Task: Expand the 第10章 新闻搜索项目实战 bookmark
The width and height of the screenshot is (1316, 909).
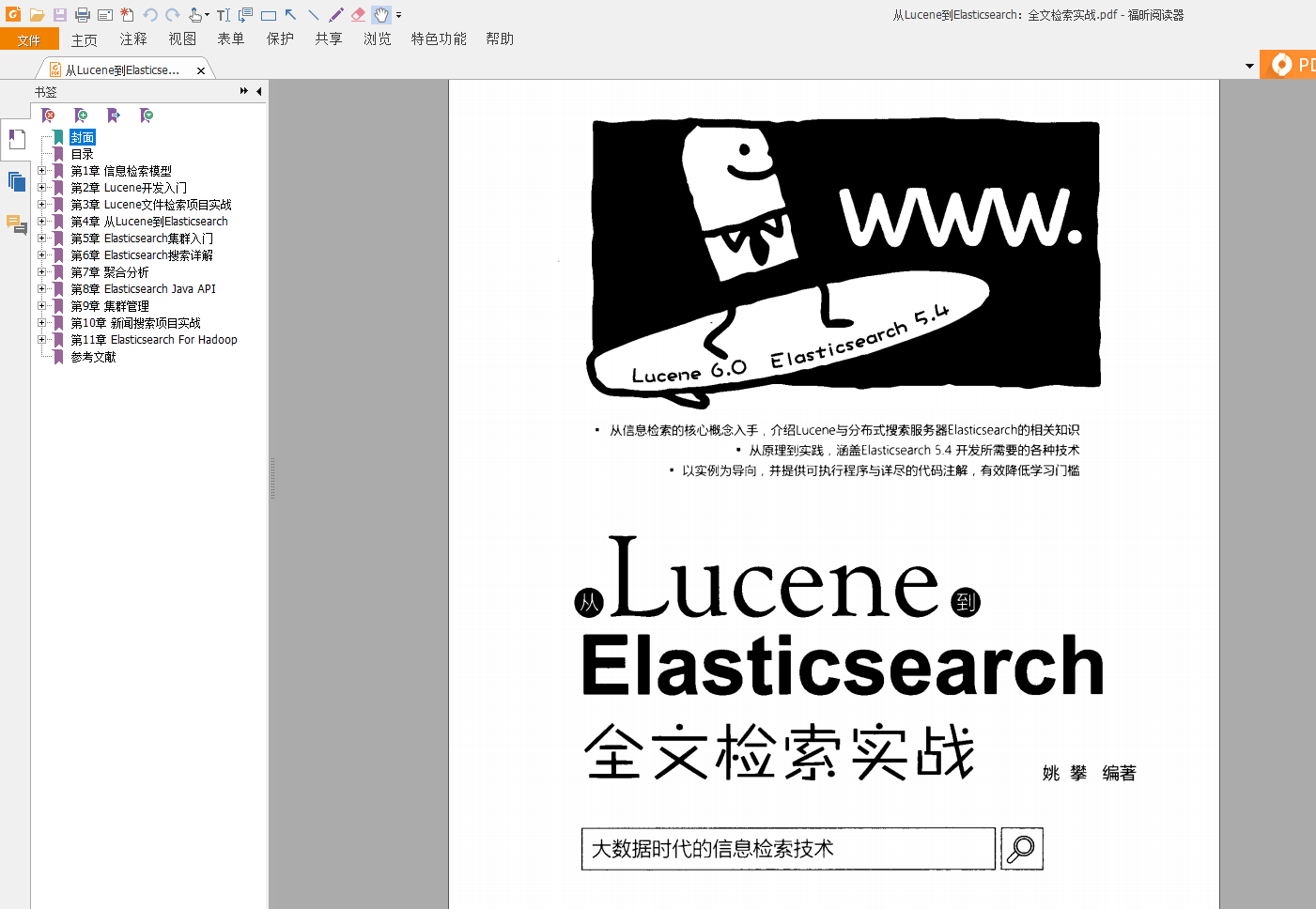Action: tap(41, 323)
